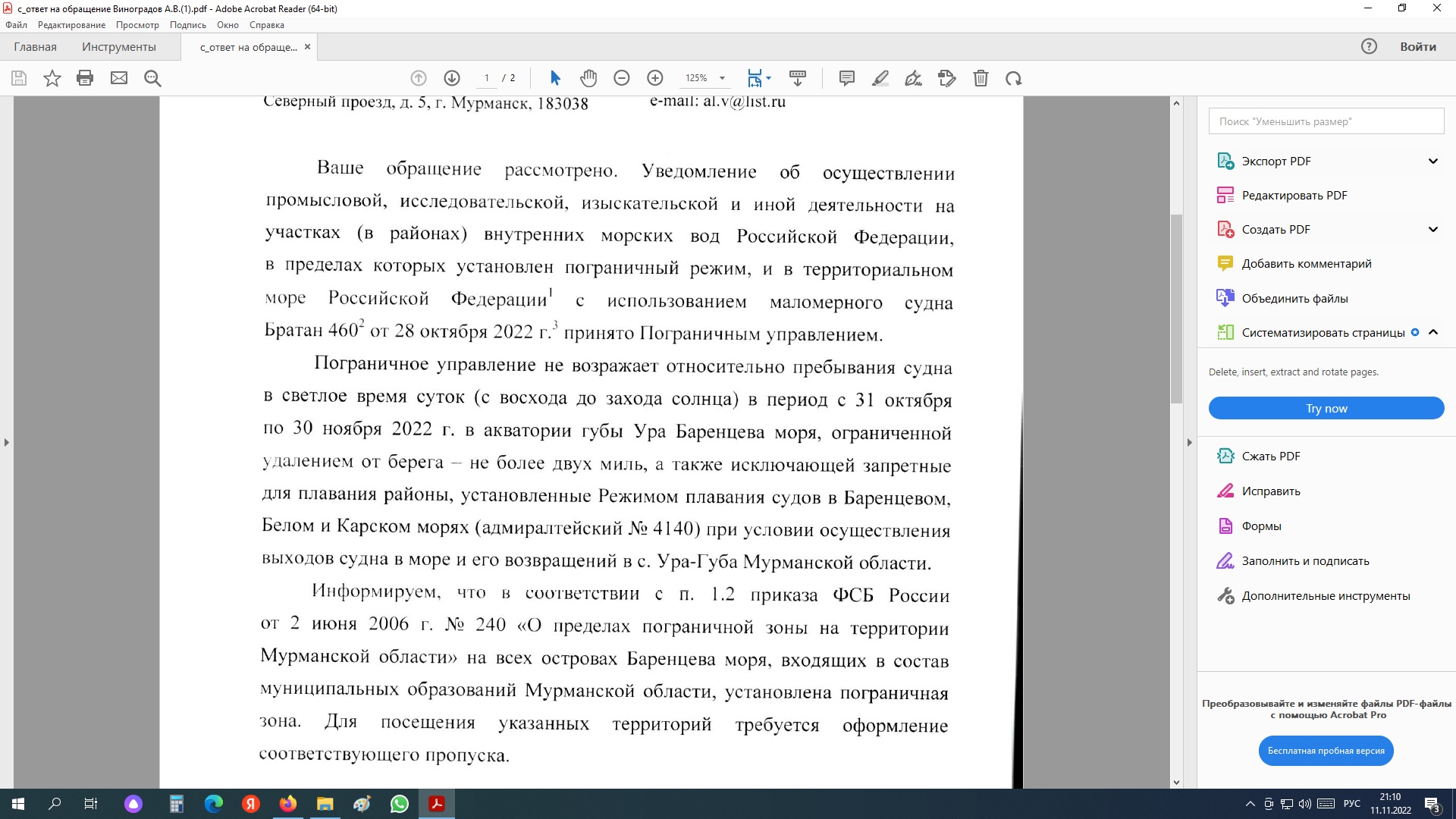Collapse Систематизировать страницы section

point(1432,332)
